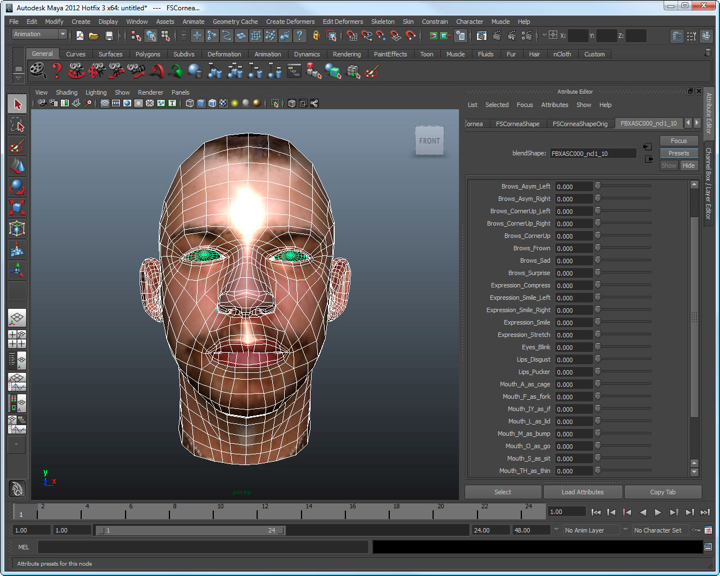
Task: Open the Animation menu set dropdown
Action: pos(40,35)
